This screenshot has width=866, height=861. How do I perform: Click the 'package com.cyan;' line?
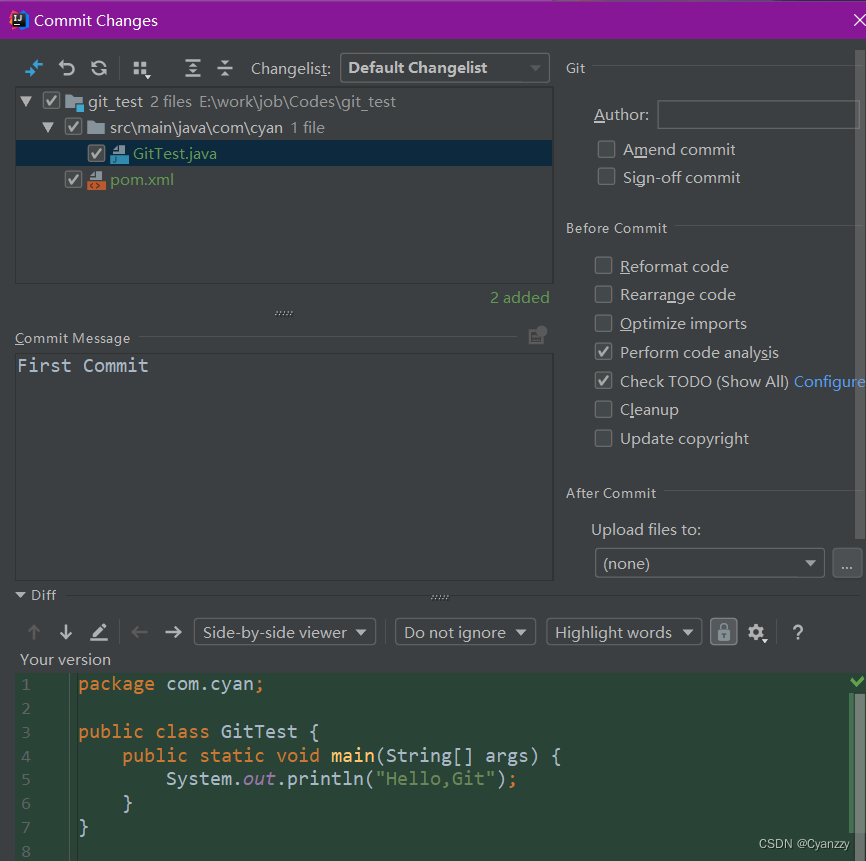click(171, 684)
